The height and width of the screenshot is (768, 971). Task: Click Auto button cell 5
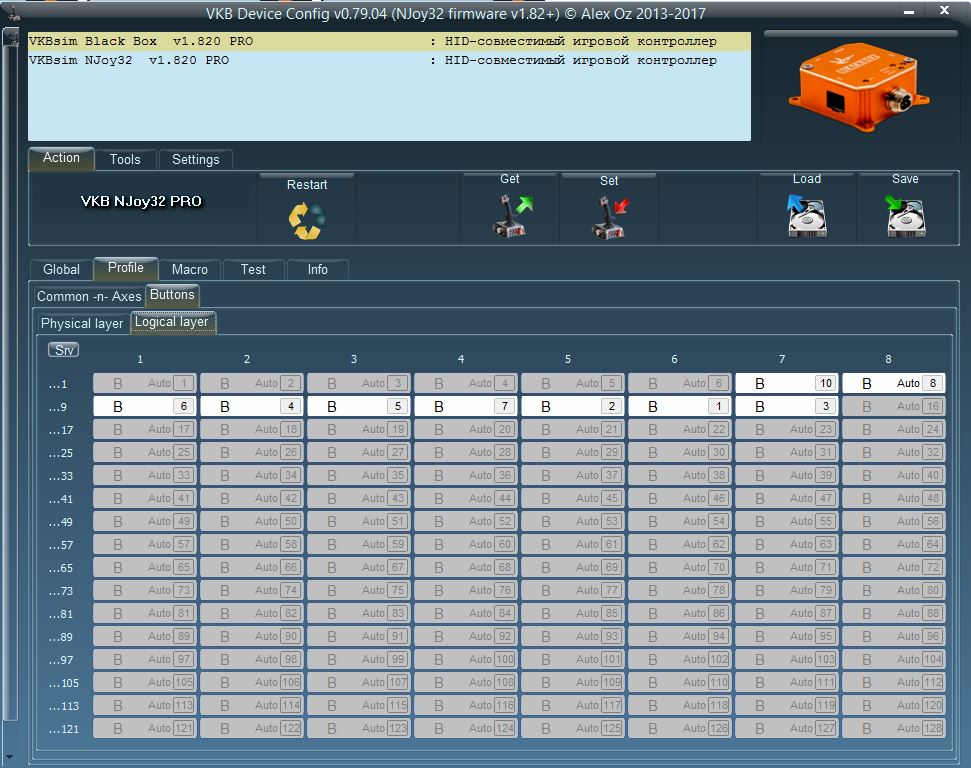[573, 383]
